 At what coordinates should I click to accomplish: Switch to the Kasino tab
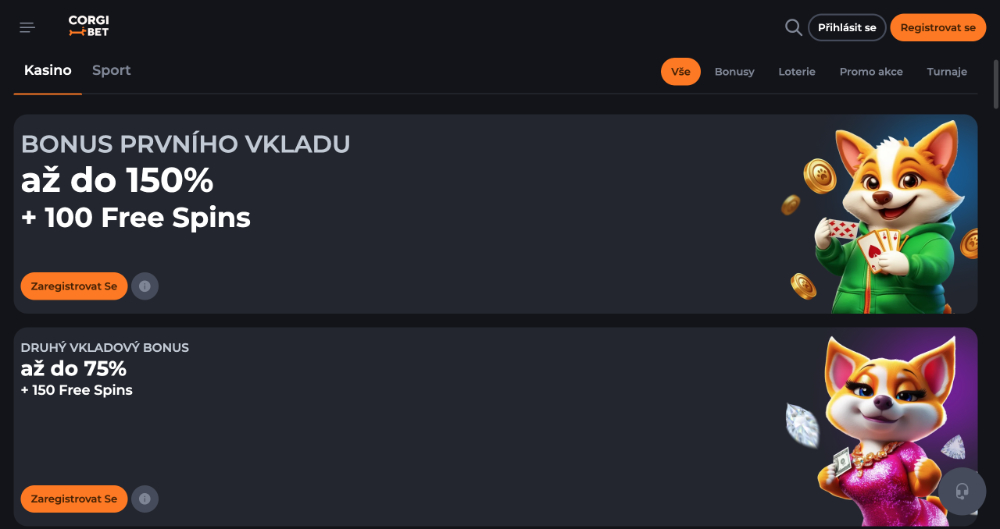tap(48, 71)
